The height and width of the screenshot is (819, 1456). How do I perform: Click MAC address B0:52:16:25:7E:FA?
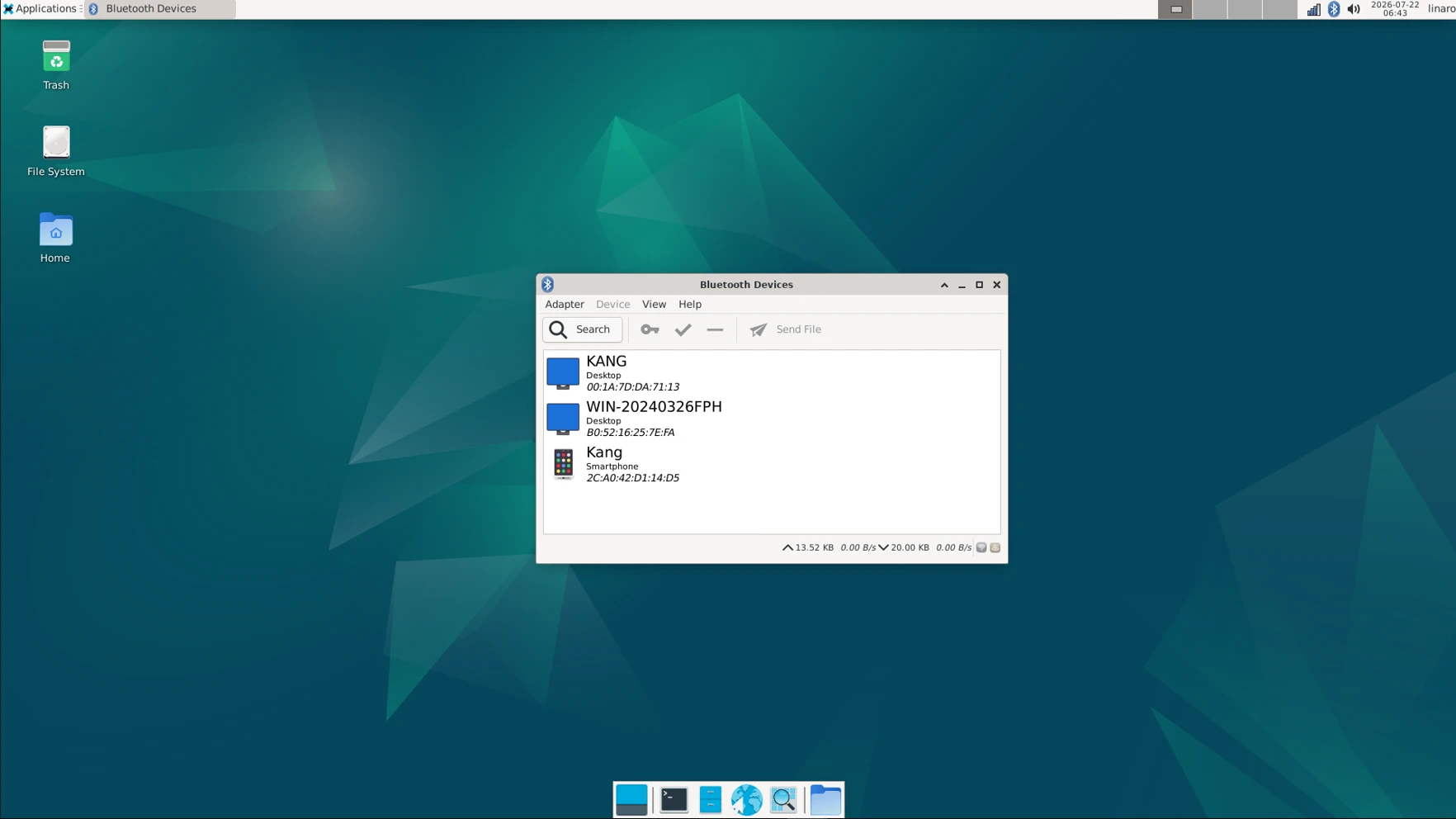(x=630, y=433)
